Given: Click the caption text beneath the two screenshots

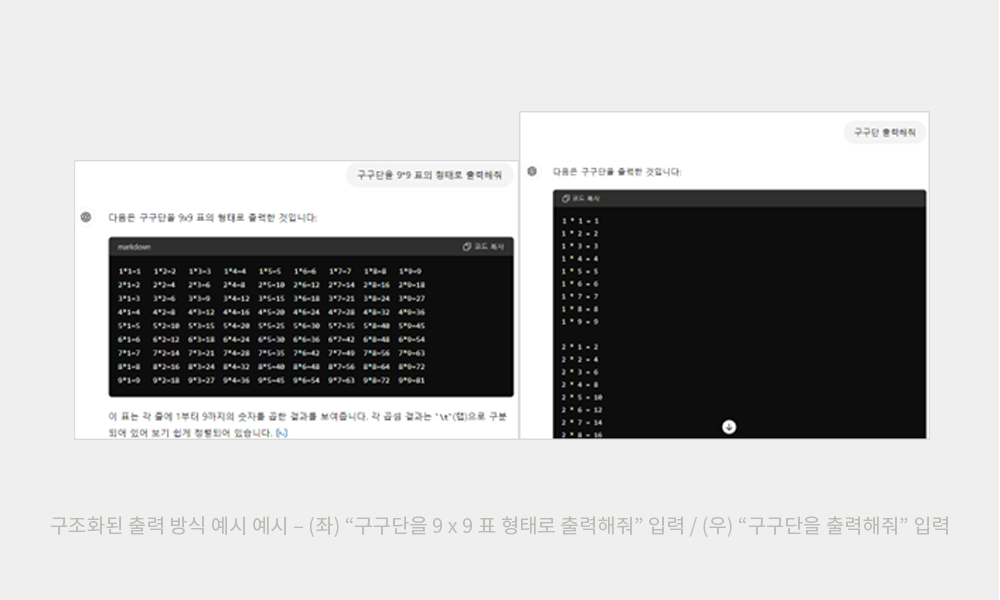Looking at the screenshot, I should click(499, 525).
